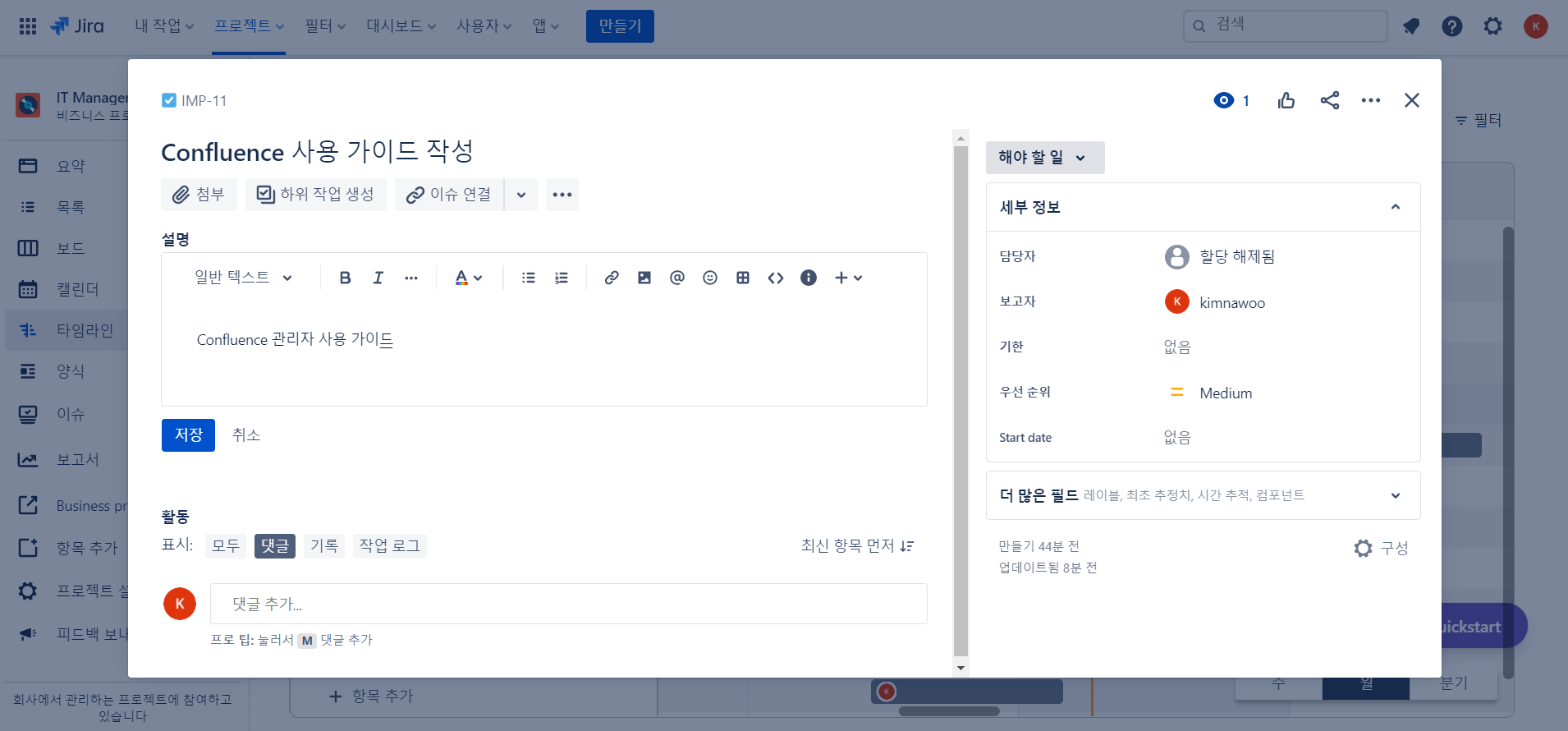Close the issue dialog
This screenshot has width=1568, height=731.
1412,100
